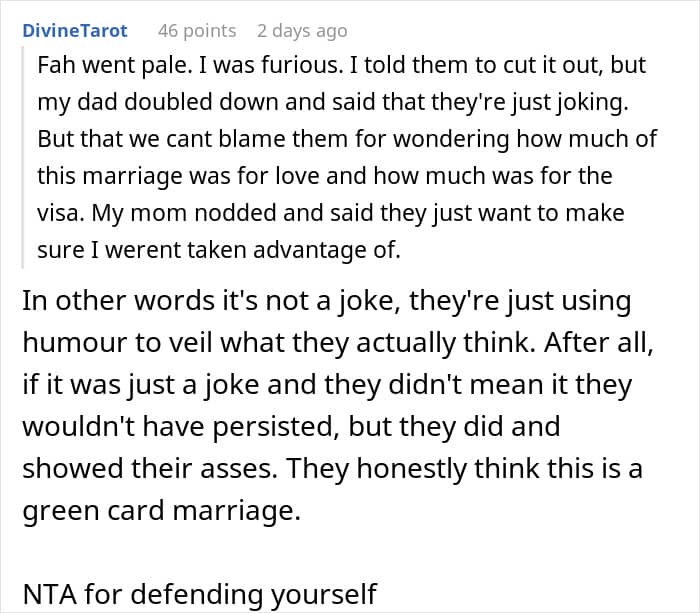The image size is (700, 613).
Task: Click the 'NTA for defending yourself' verdict line
Action: (200, 595)
